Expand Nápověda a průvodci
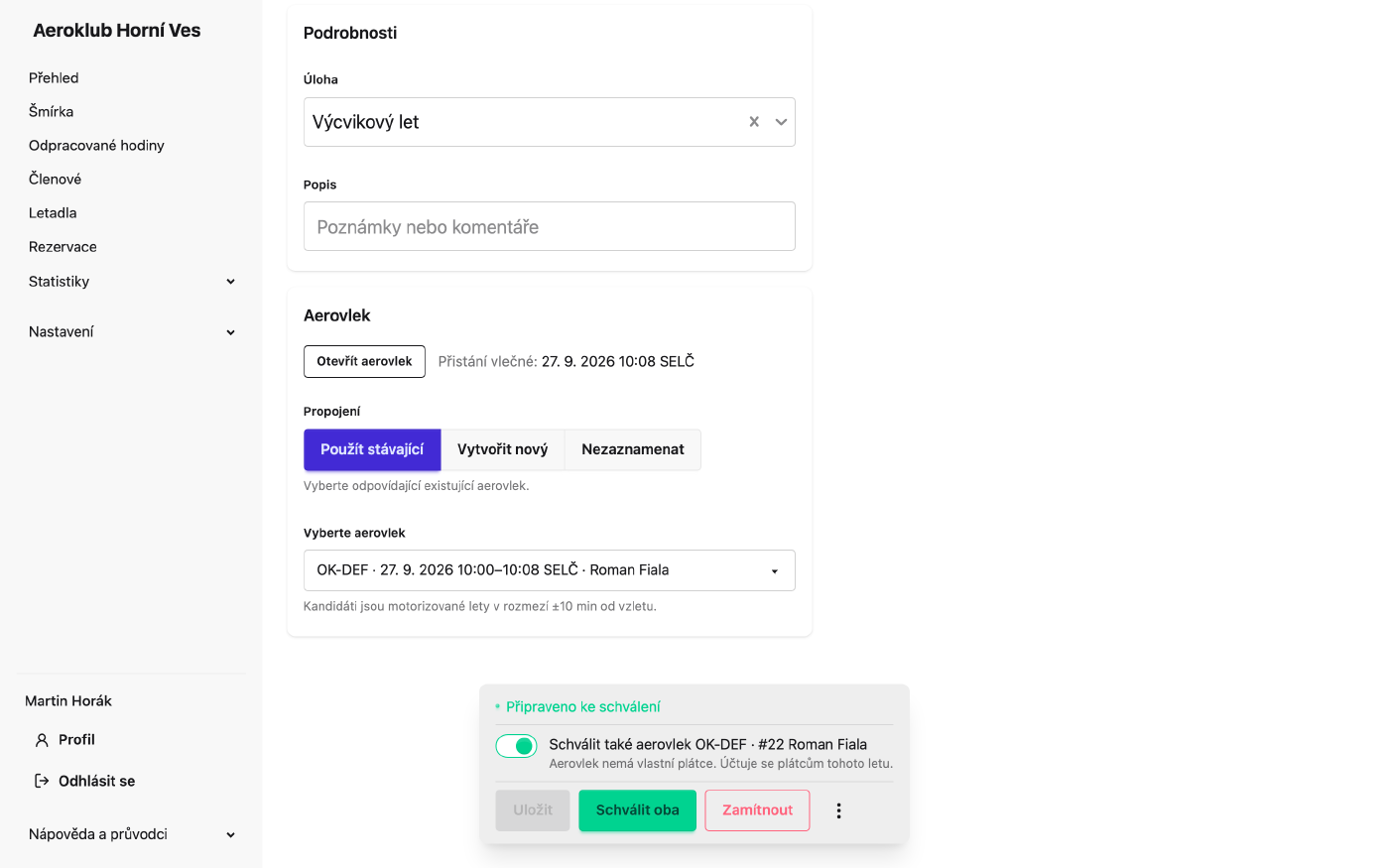Image resolution: width=1389 pixels, height=868 pixels. click(132, 834)
